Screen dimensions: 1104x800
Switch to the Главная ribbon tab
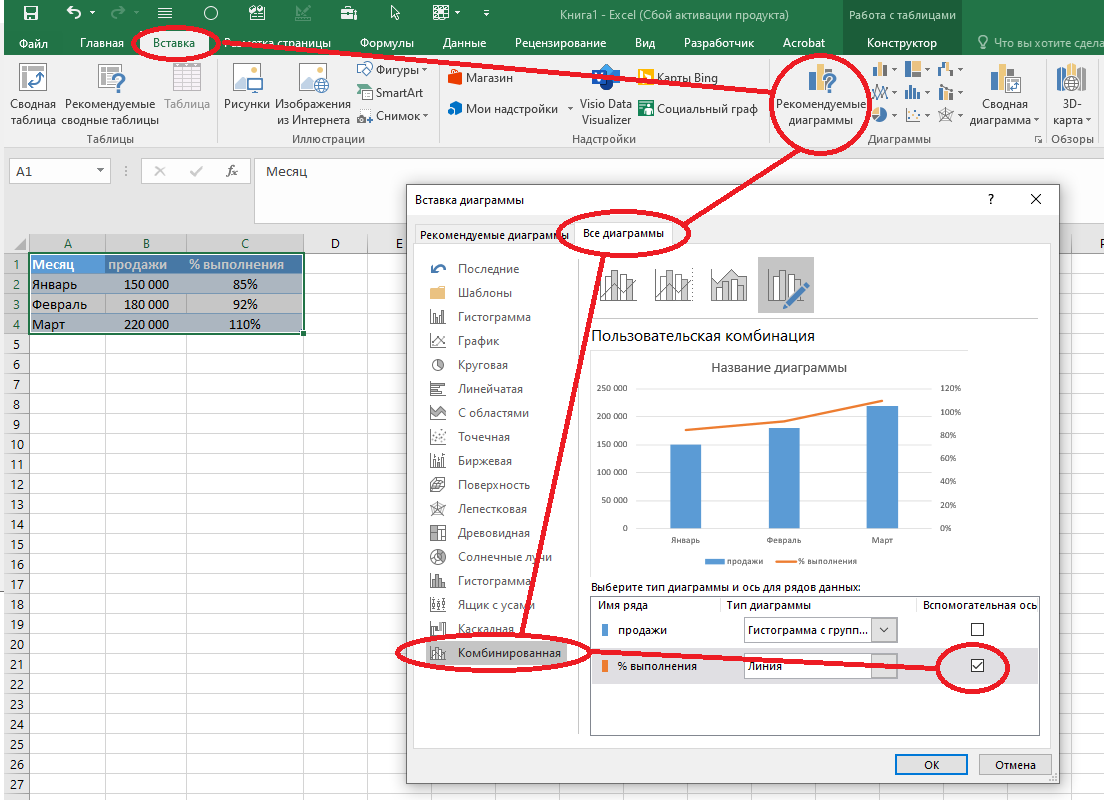[101, 43]
